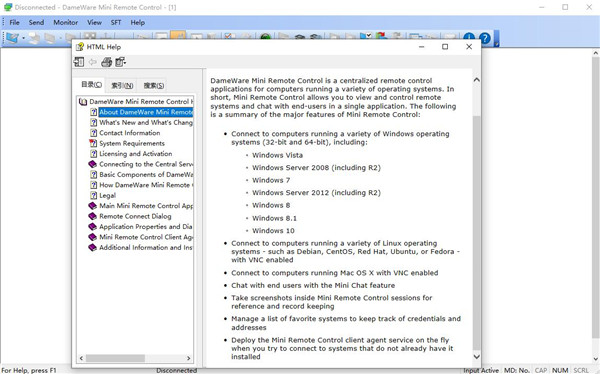The image size is (600, 374).
Task: Open What's New and What's Changed topic
Action: pyautogui.click(x=146, y=122)
